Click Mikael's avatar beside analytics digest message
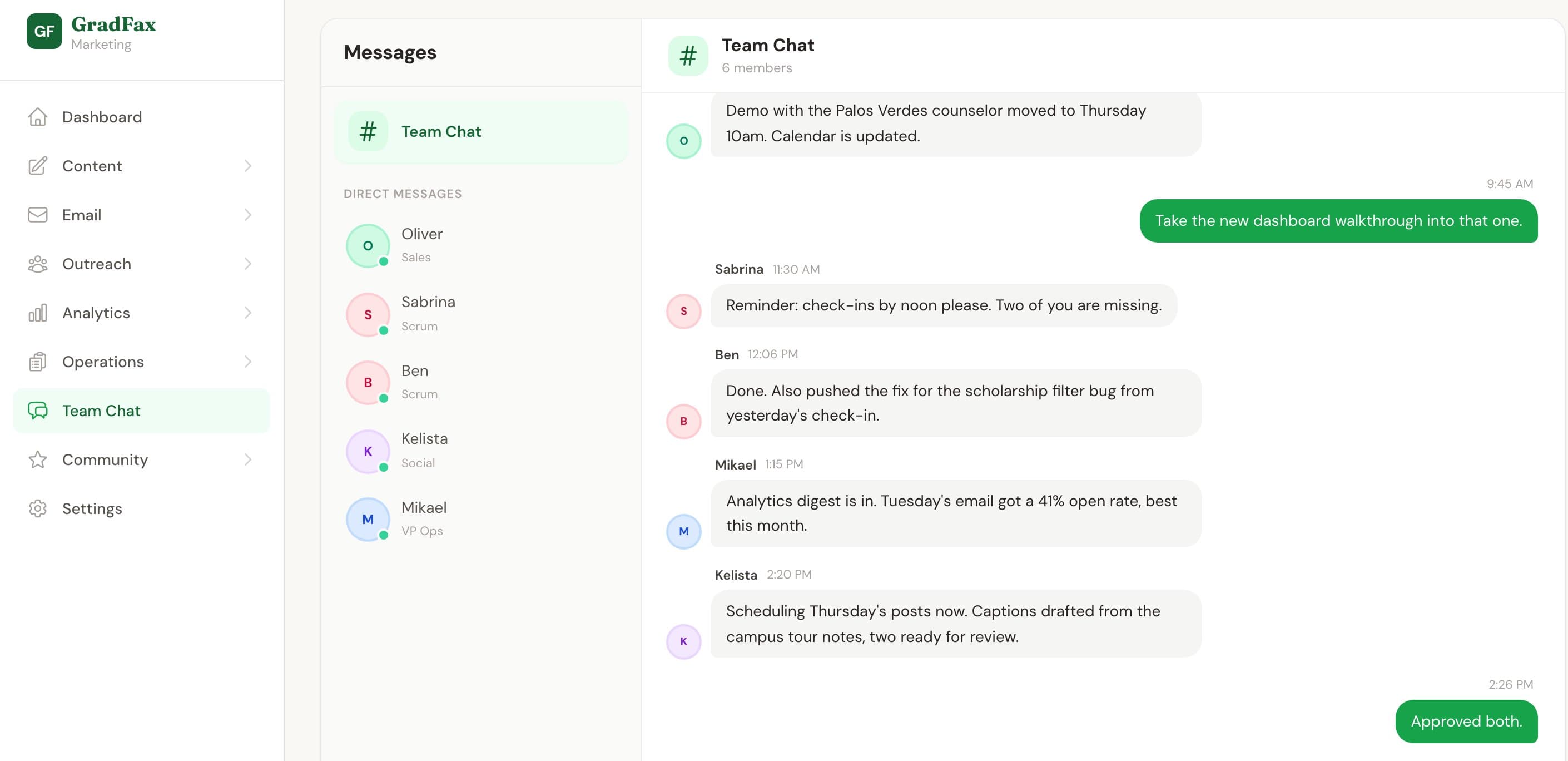Image resolution: width=1568 pixels, height=761 pixels. (x=683, y=531)
